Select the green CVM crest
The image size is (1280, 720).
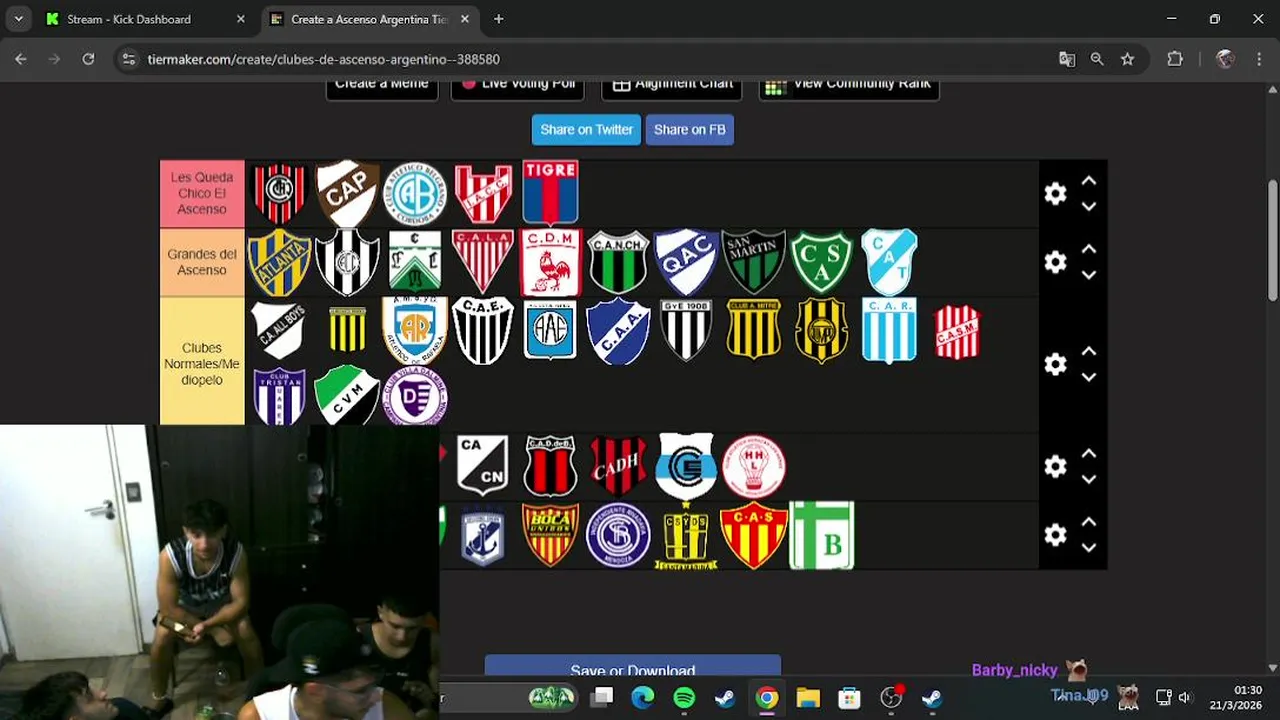point(347,397)
